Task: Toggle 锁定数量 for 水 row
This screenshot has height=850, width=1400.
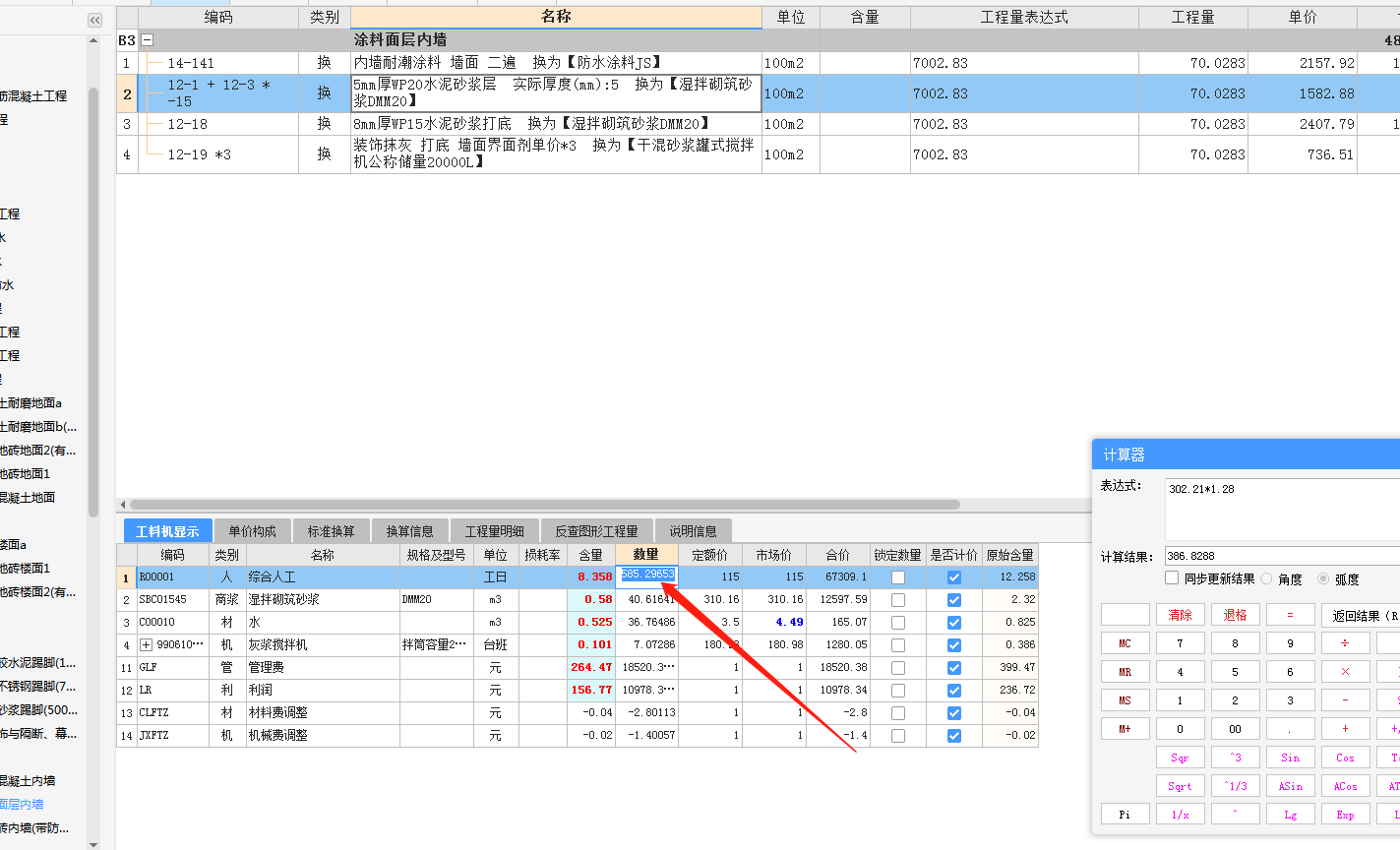Action: (x=898, y=623)
